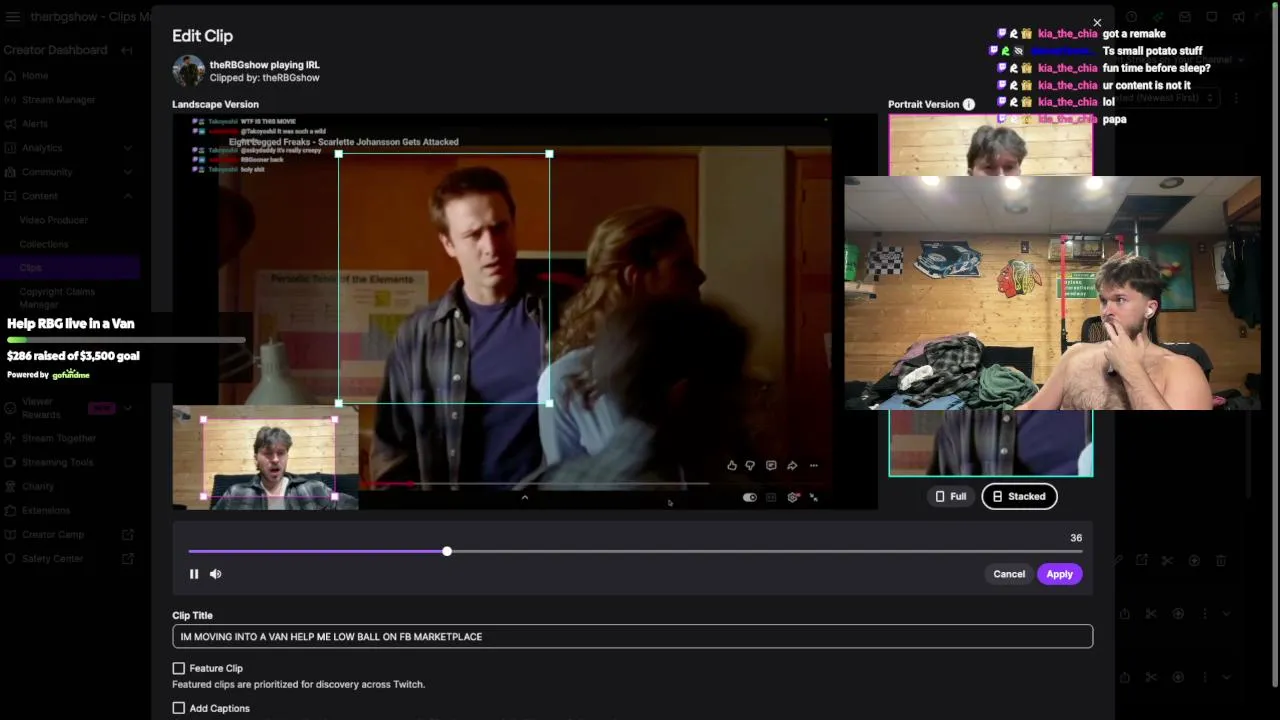
Task: Open Video Producer in the sidebar
Action: (54, 220)
